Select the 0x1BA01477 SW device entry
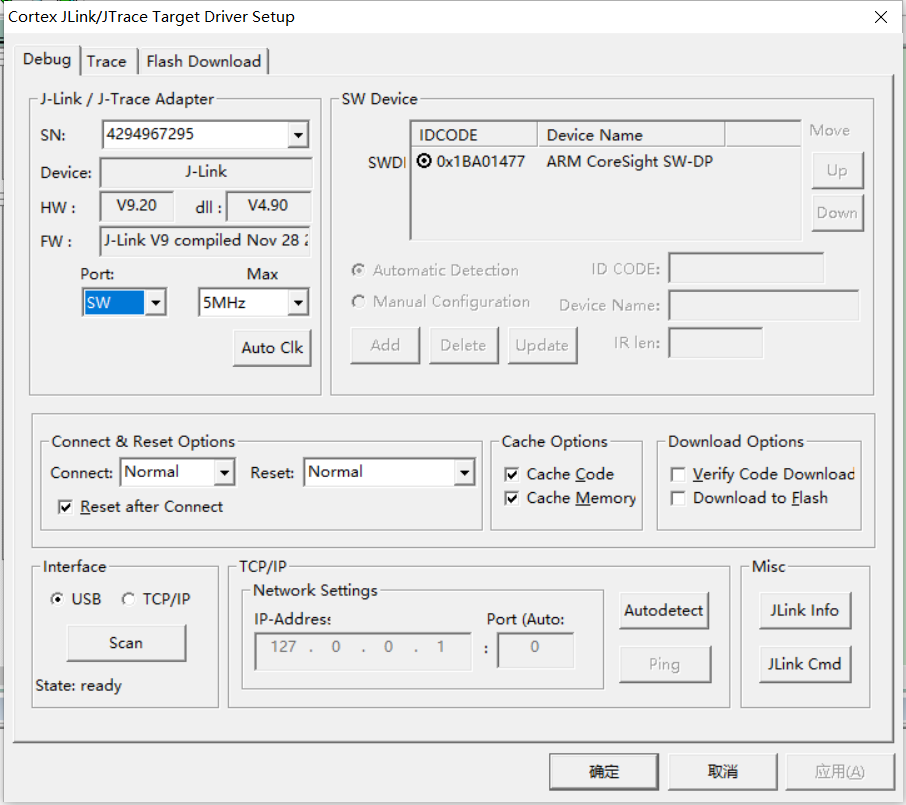Viewport: 906px width, 805px height. click(x=425, y=161)
